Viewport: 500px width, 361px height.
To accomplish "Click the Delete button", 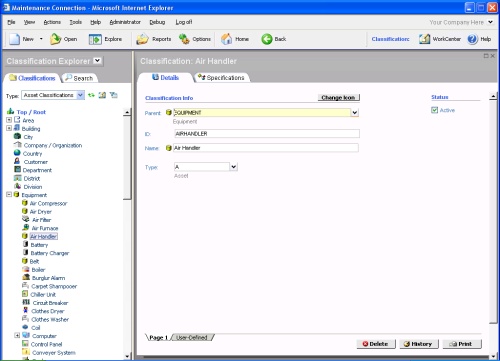I will tap(376, 344).
